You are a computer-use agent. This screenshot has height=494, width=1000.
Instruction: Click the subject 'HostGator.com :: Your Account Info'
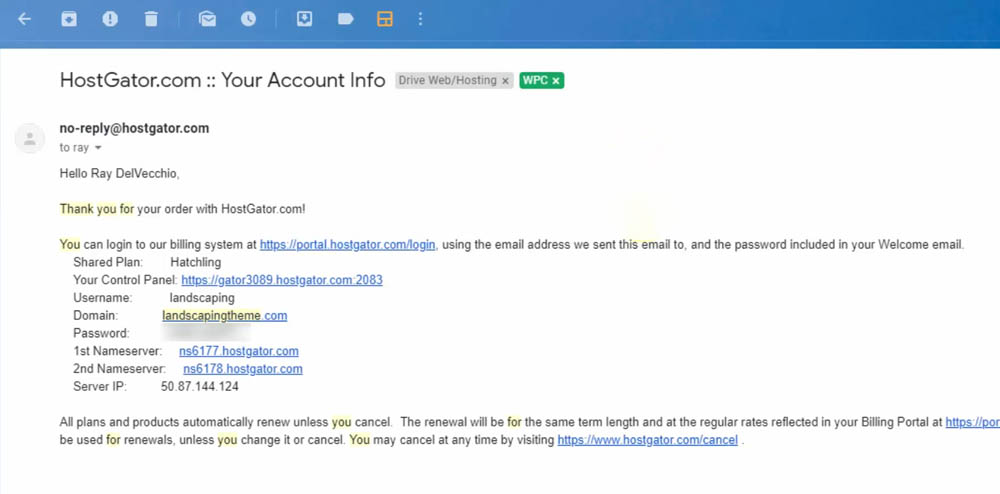[x=223, y=80]
